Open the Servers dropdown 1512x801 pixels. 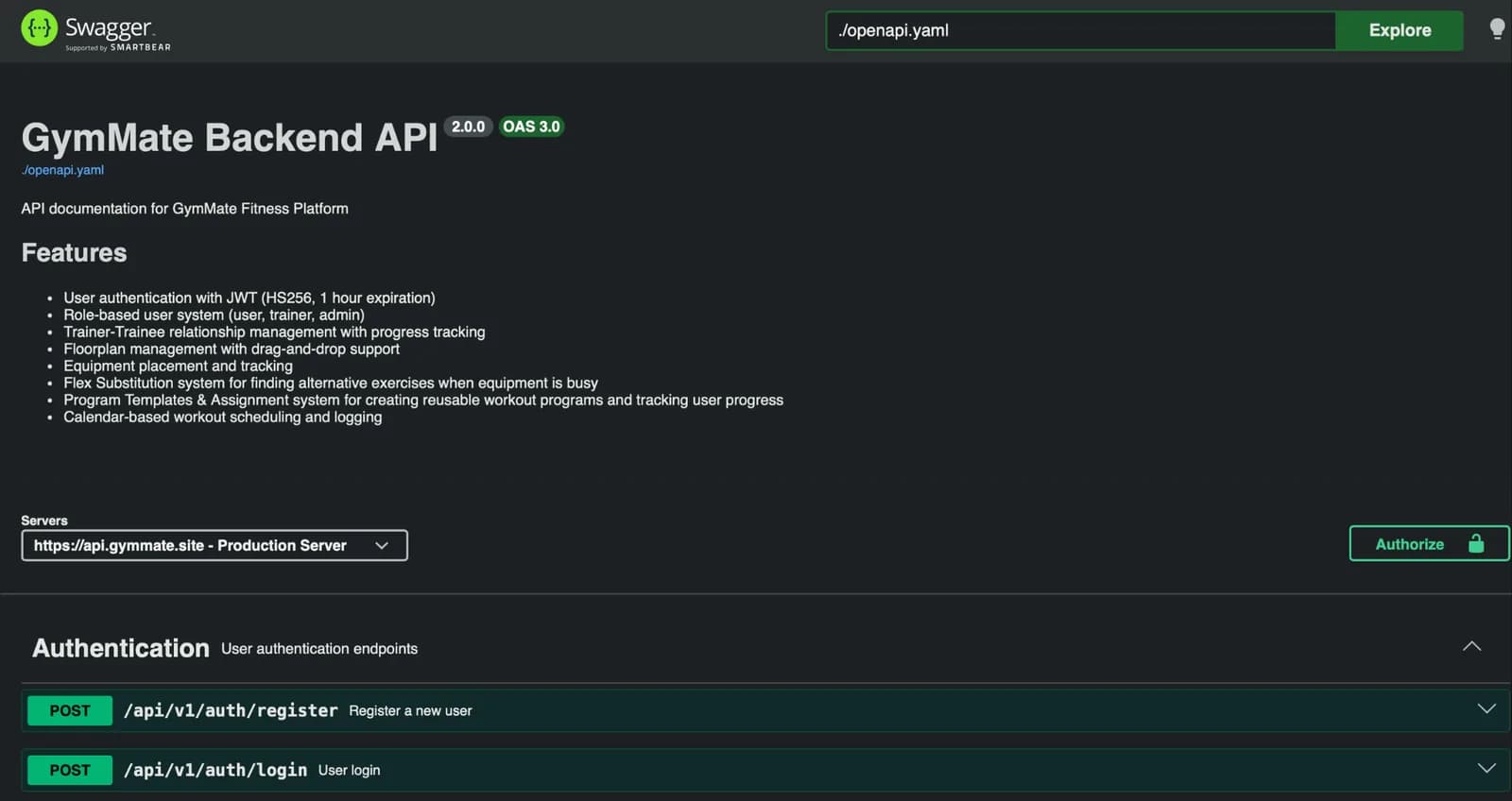(x=215, y=545)
